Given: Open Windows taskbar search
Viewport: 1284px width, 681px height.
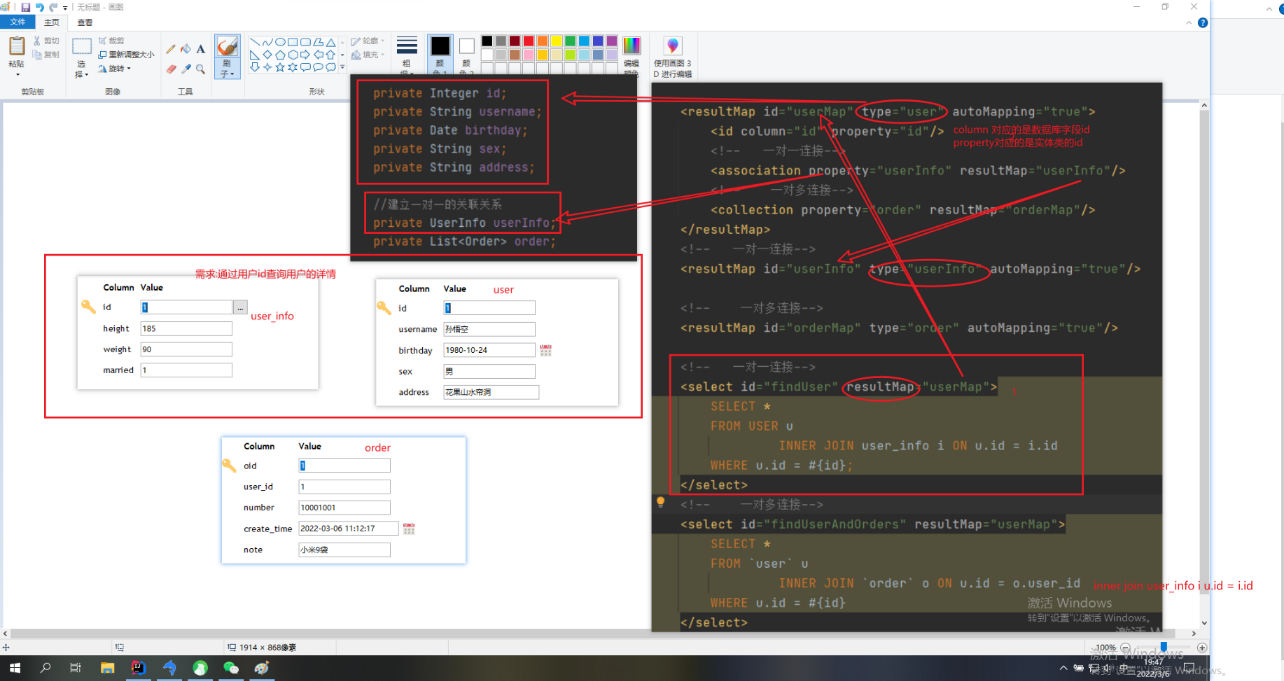Looking at the screenshot, I should pyautogui.click(x=45, y=667).
